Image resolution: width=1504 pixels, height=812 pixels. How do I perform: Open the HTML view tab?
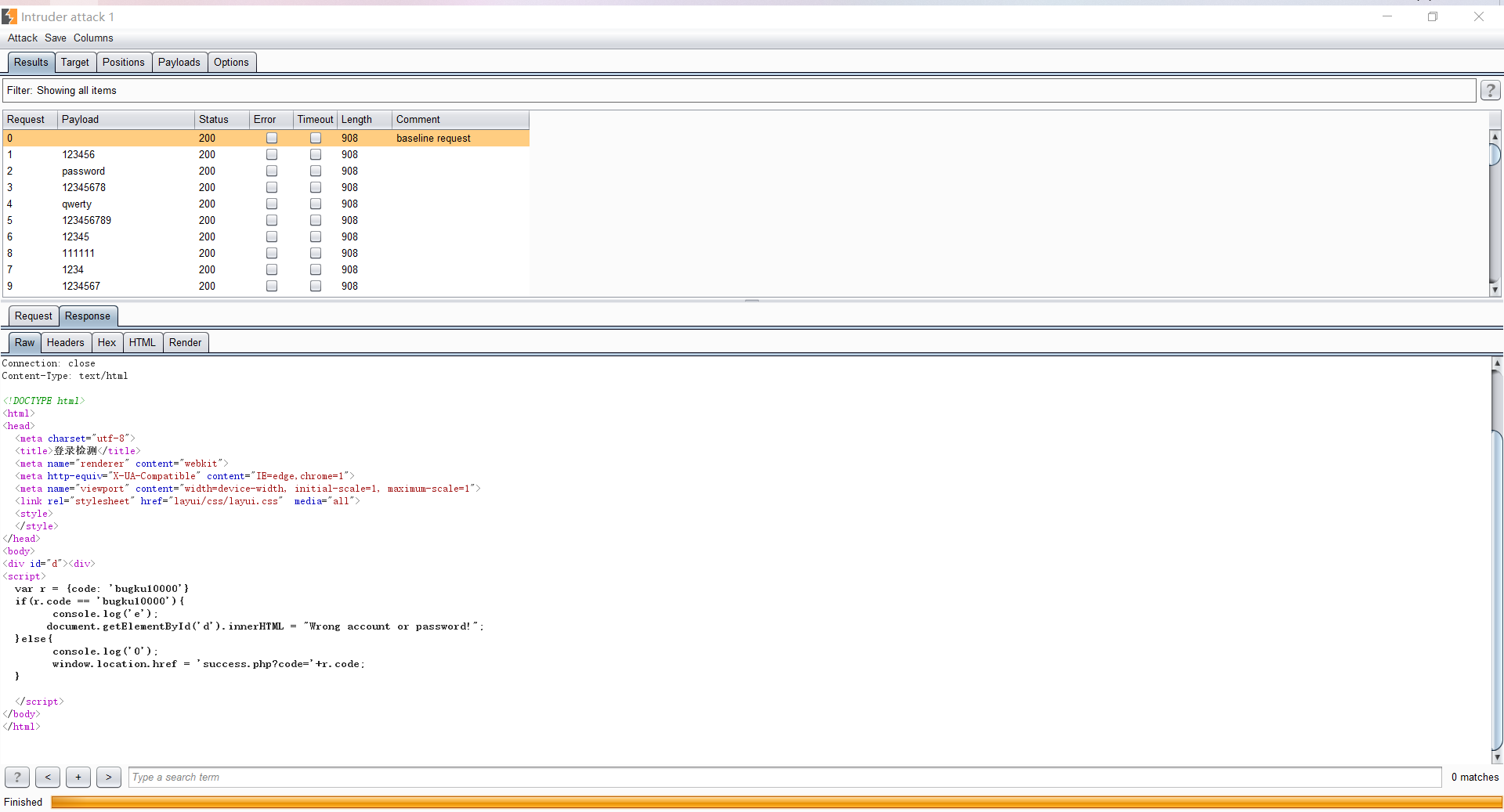[x=143, y=342]
